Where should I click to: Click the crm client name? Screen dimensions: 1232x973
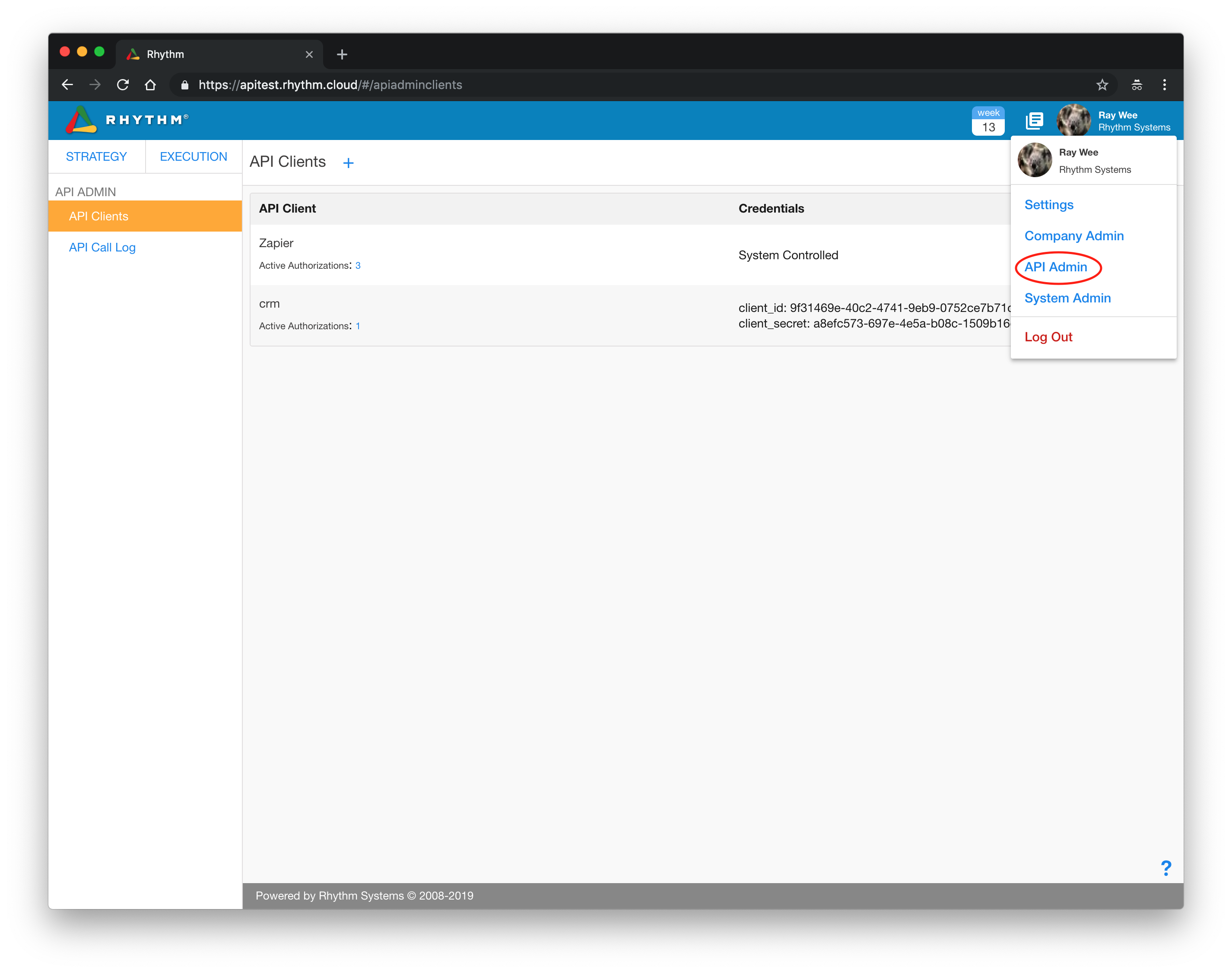pos(270,304)
